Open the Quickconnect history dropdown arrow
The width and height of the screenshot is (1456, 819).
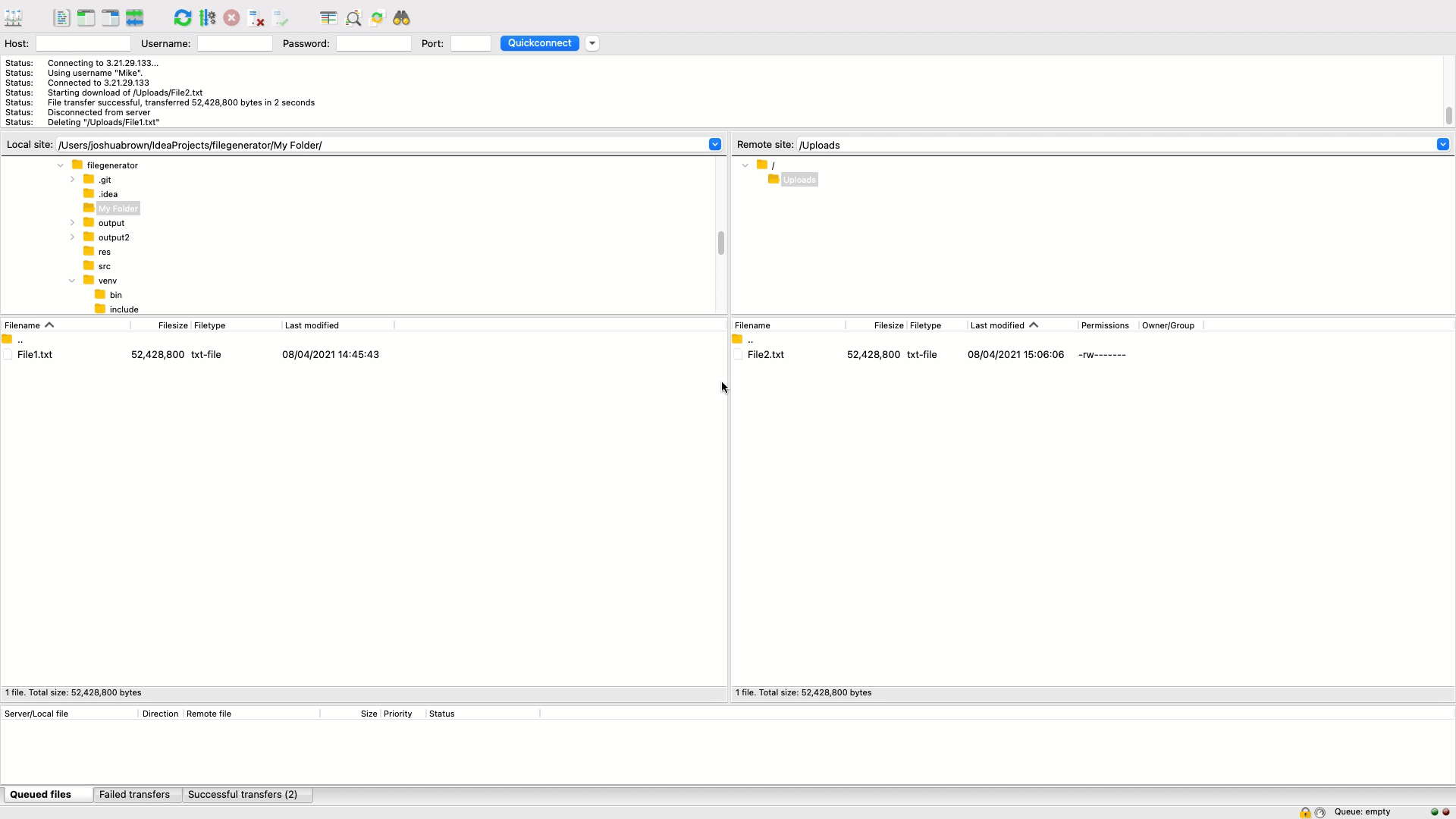(x=592, y=43)
